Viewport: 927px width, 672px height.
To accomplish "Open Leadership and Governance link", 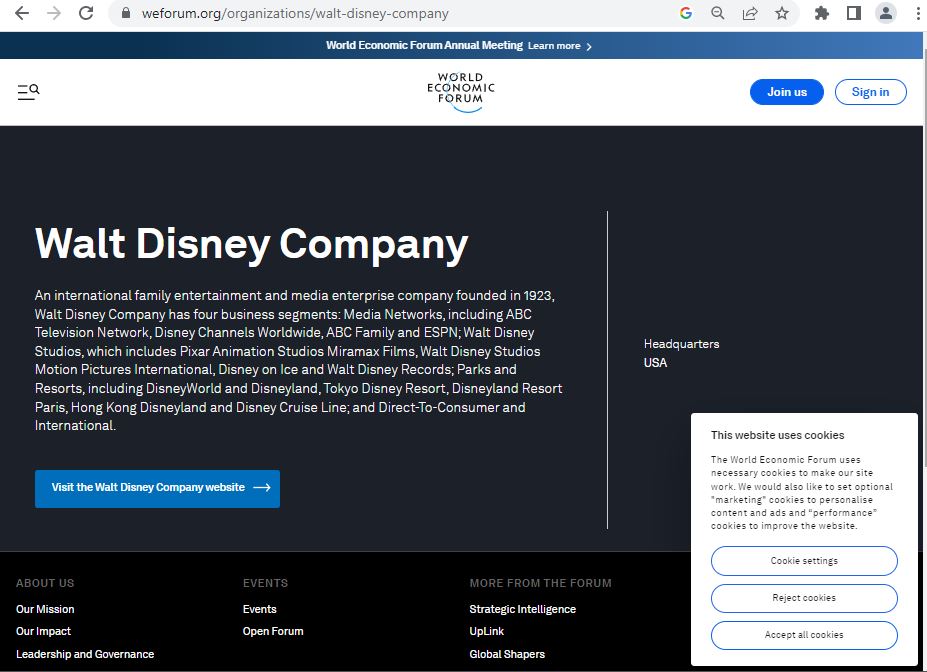I will 85,654.
